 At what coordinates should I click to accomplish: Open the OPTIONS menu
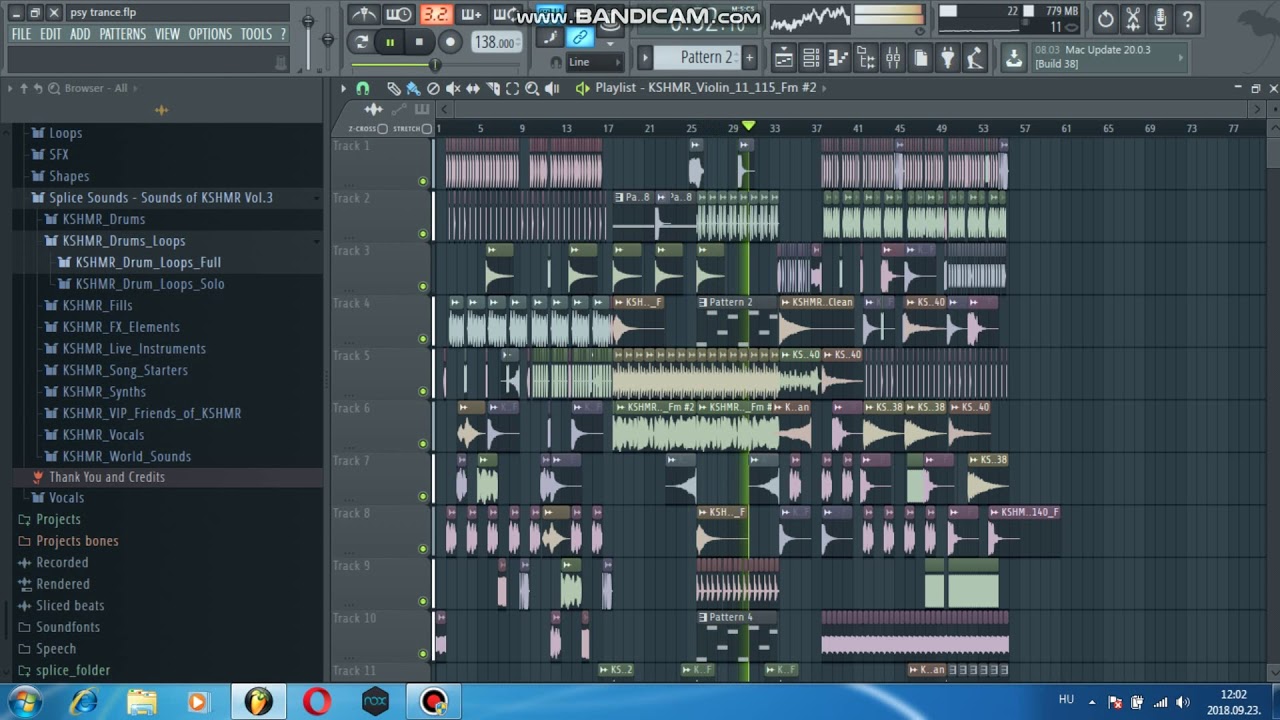(x=210, y=34)
